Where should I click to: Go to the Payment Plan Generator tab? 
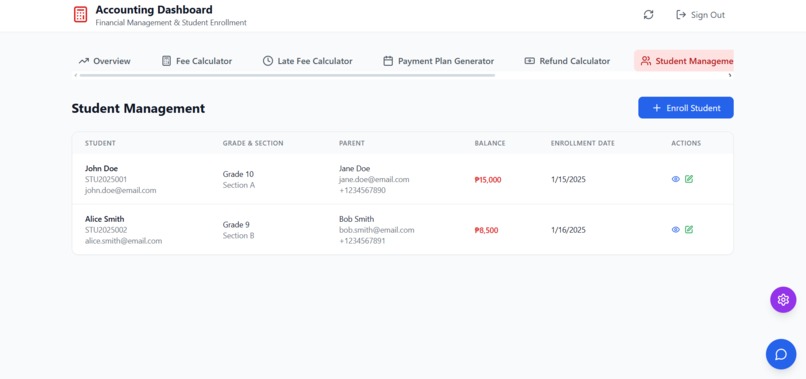(438, 61)
